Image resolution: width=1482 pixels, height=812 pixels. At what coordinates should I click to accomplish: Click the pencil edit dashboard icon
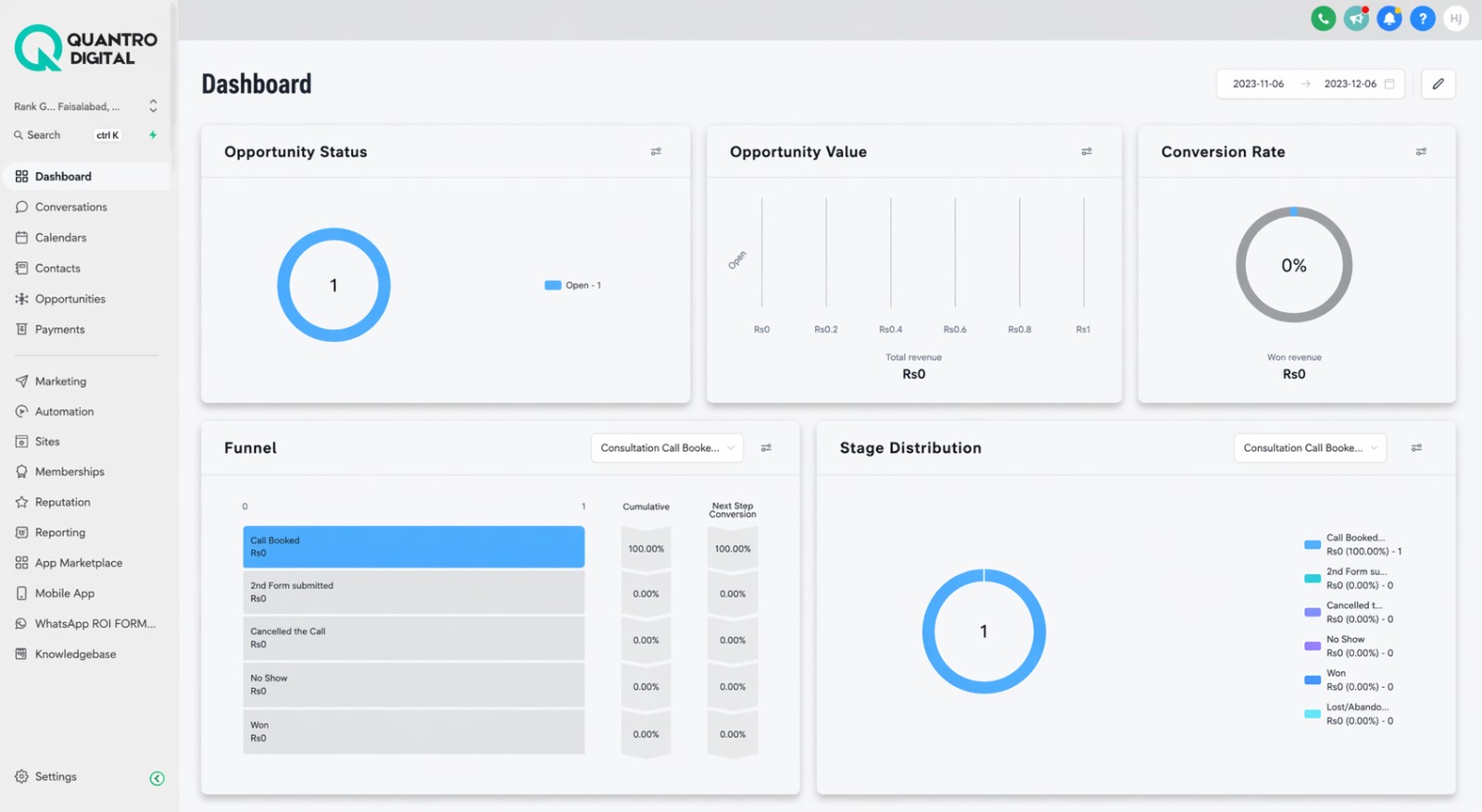[1438, 83]
